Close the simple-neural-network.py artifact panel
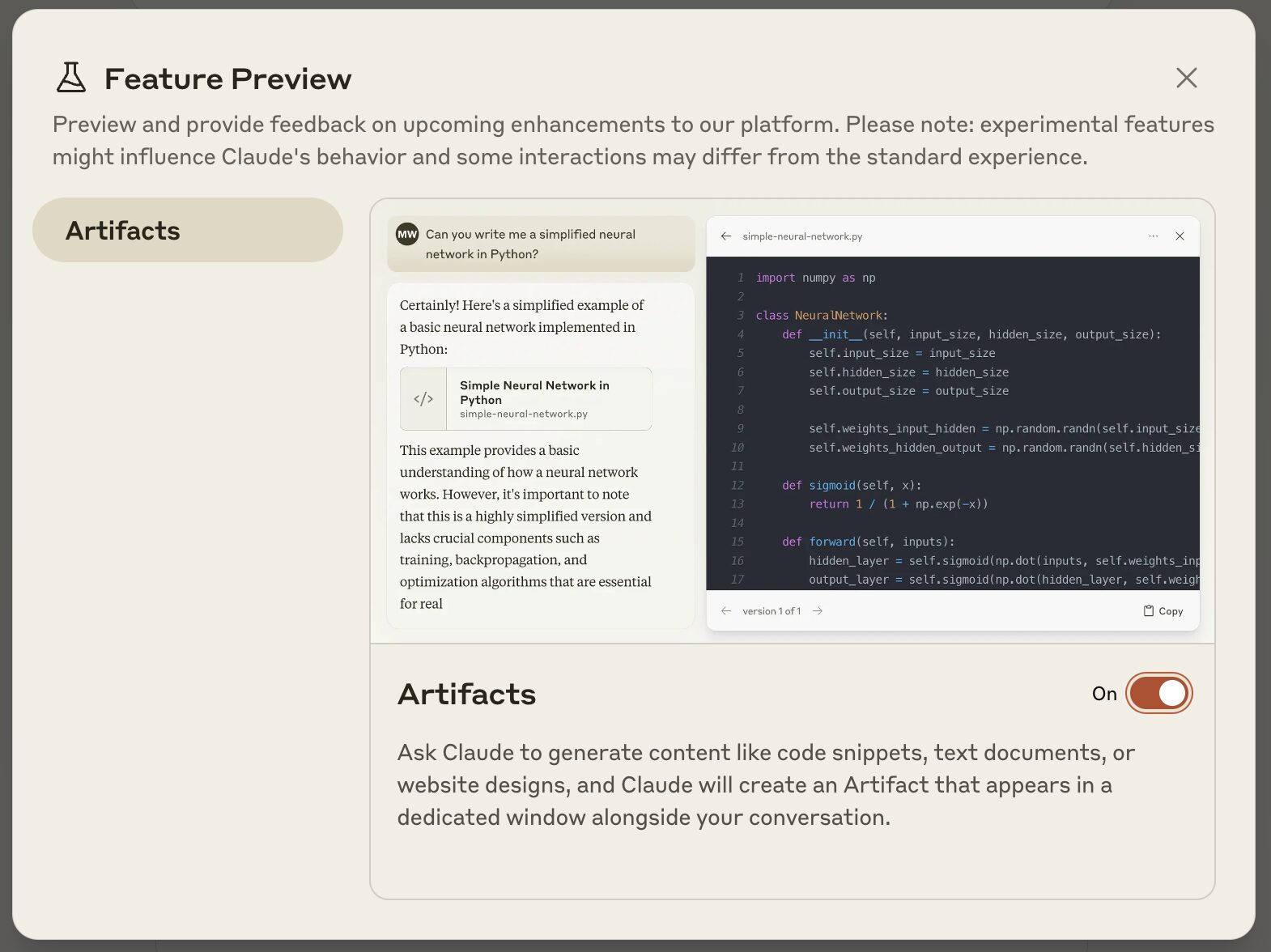 click(1180, 236)
